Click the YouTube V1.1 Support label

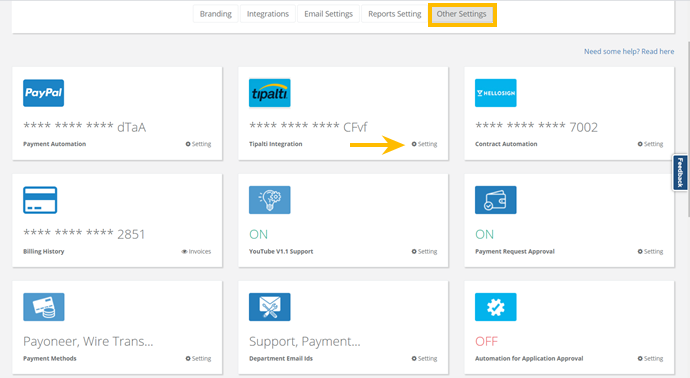(281, 251)
